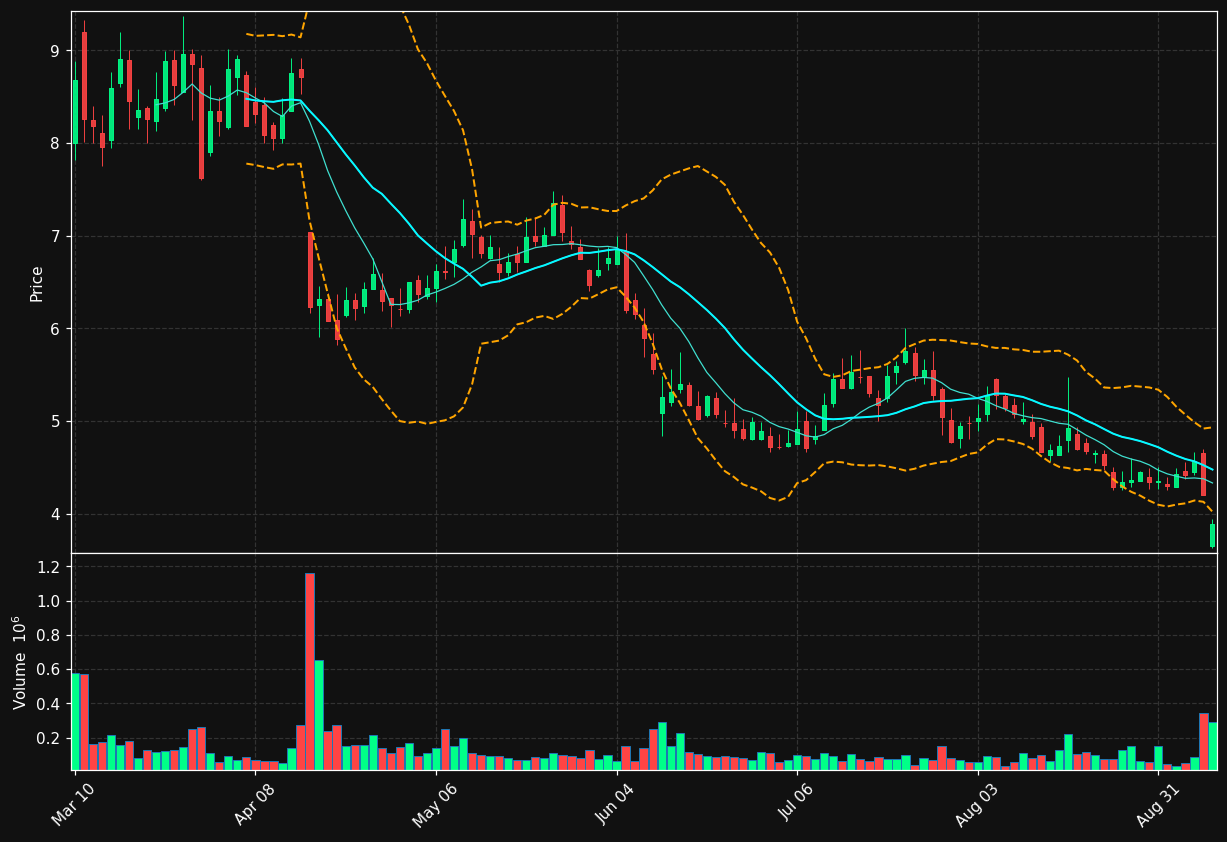Click the Aug 31 date label
The height and width of the screenshot is (842, 1227).
pos(1156,803)
